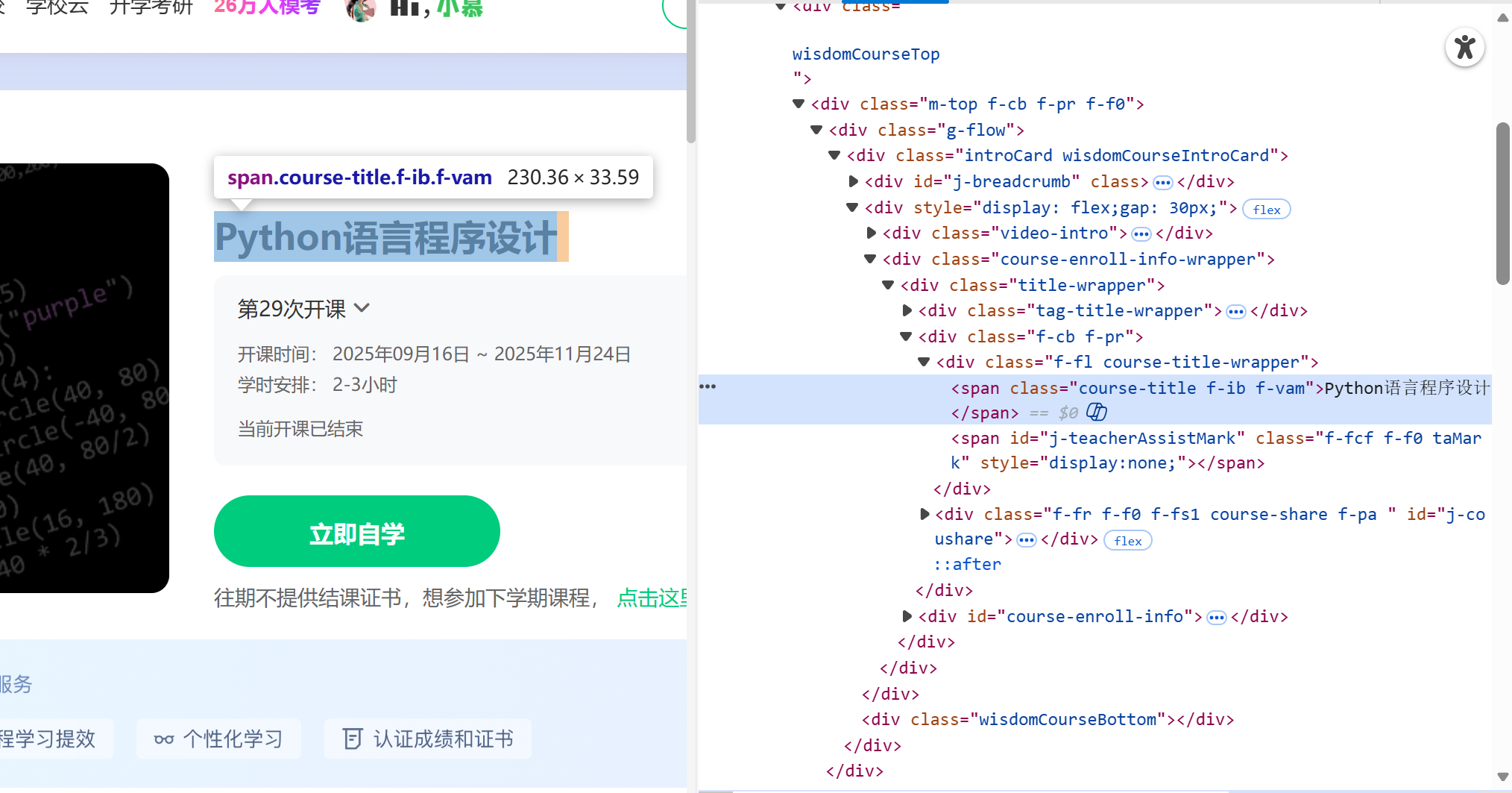
Task: Click the webpage vertical scrollbar thumb
Action: [691, 73]
